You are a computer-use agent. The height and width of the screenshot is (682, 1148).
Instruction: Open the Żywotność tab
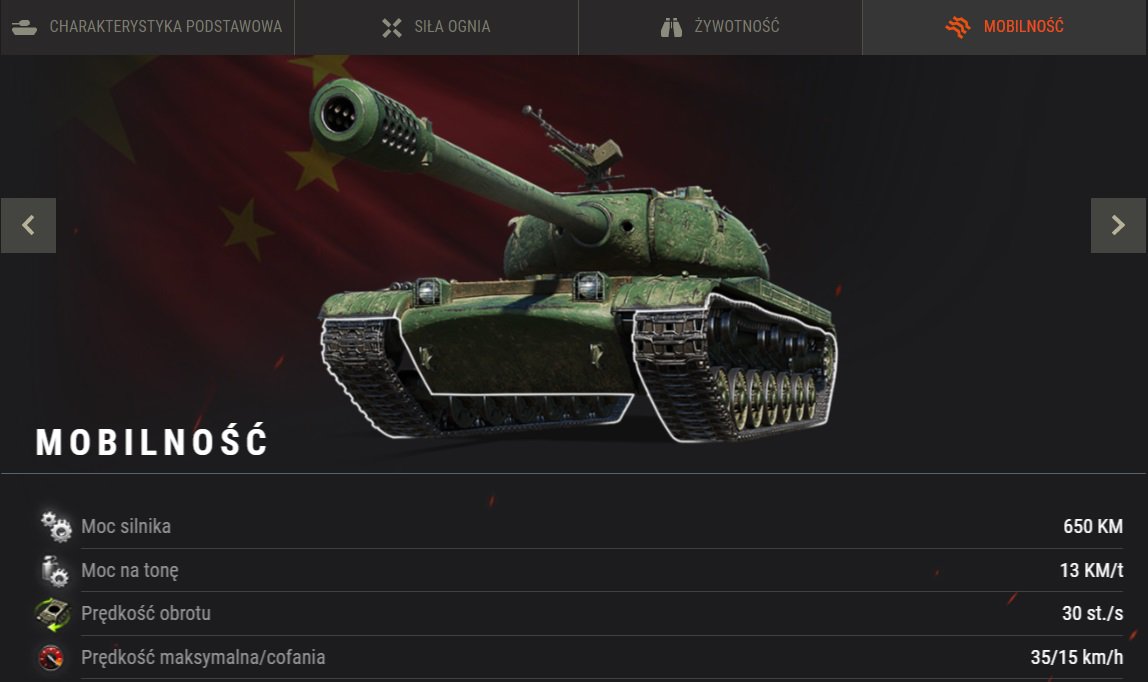click(x=720, y=27)
